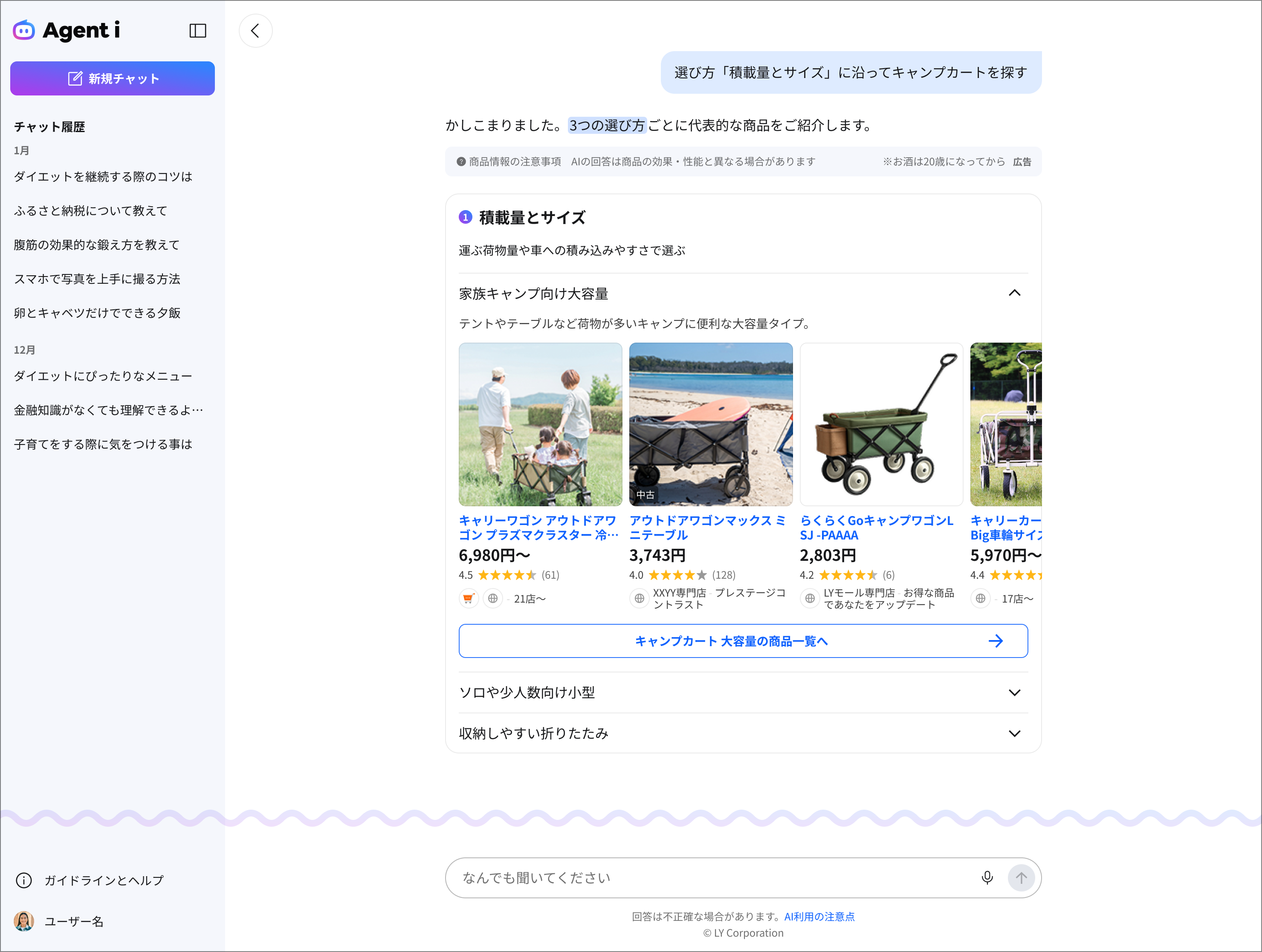Start a new chat with 新規チャット
This screenshot has width=1262, height=952.
click(x=113, y=78)
